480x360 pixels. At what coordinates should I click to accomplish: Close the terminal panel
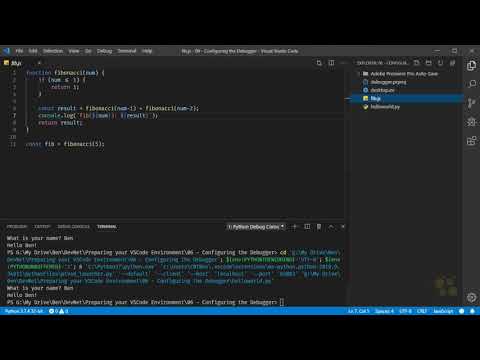pyautogui.click(x=343, y=227)
